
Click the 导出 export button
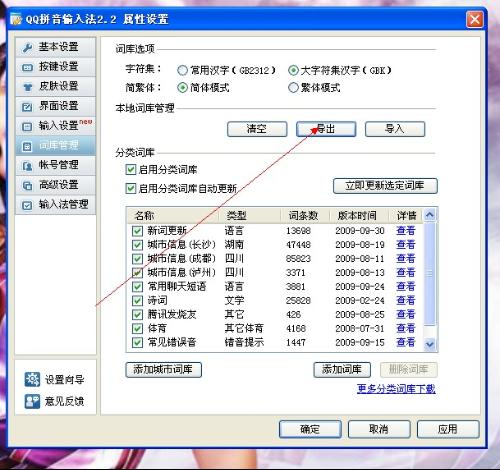pos(326,129)
